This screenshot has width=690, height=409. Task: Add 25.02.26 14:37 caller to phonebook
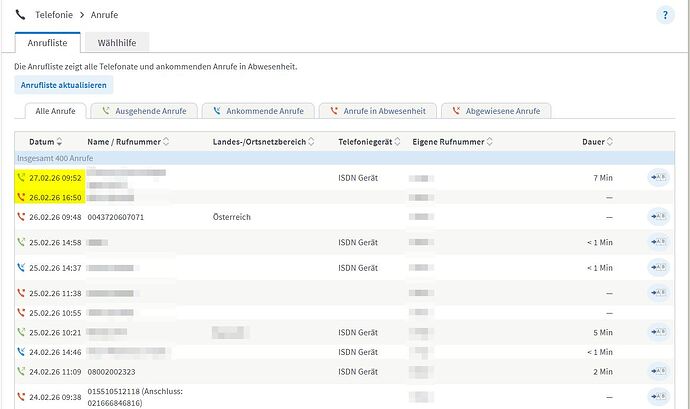coord(658,268)
